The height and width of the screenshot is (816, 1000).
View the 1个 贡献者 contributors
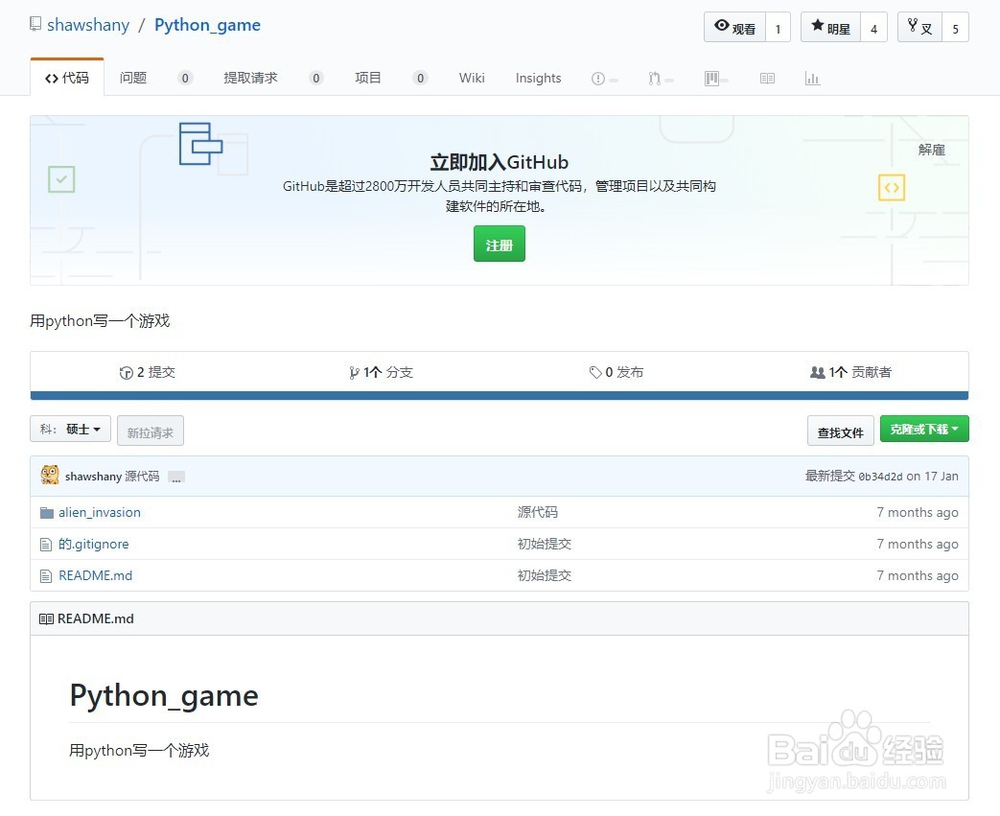[x=851, y=372]
